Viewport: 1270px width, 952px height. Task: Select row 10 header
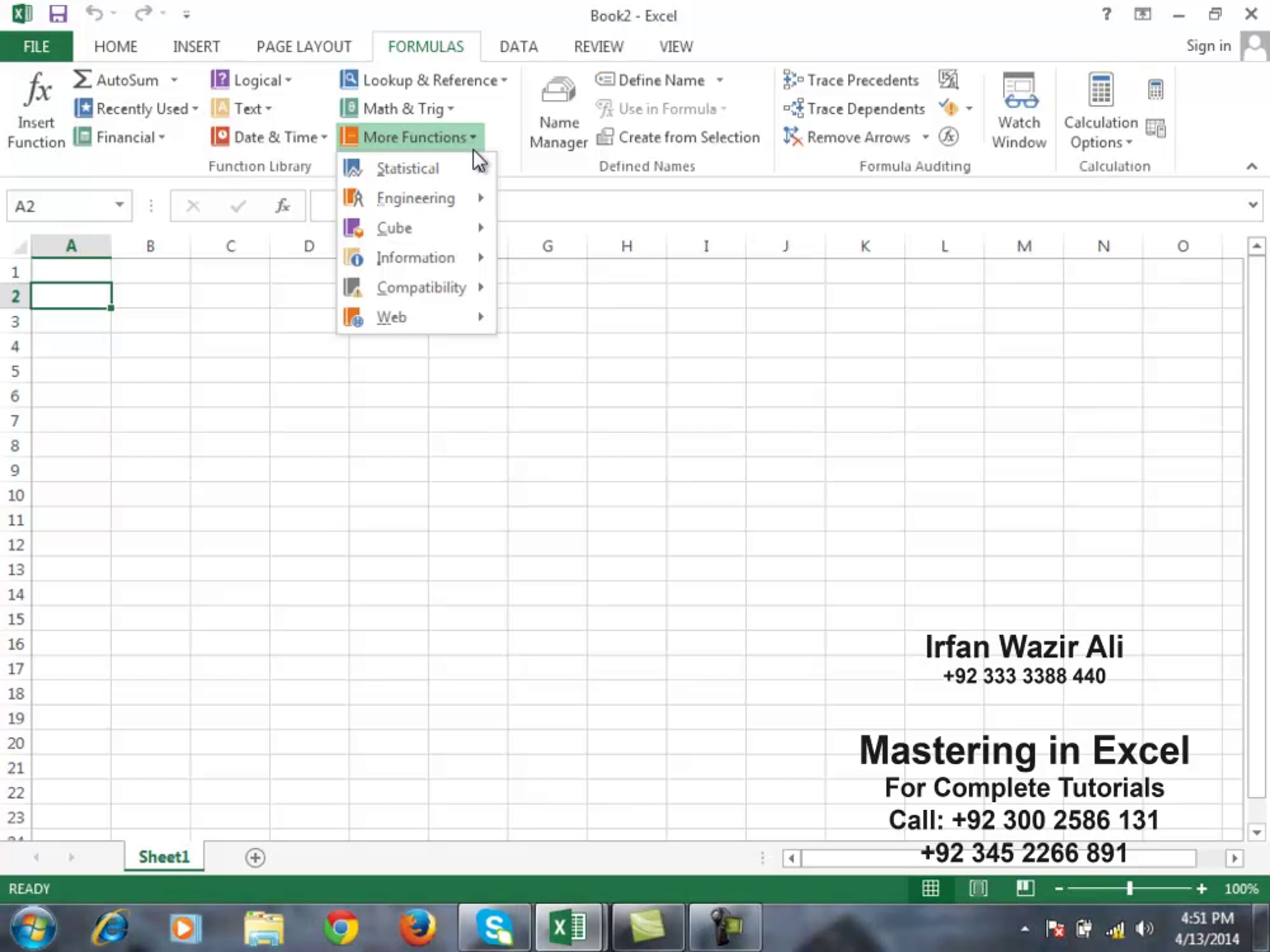pyautogui.click(x=15, y=495)
